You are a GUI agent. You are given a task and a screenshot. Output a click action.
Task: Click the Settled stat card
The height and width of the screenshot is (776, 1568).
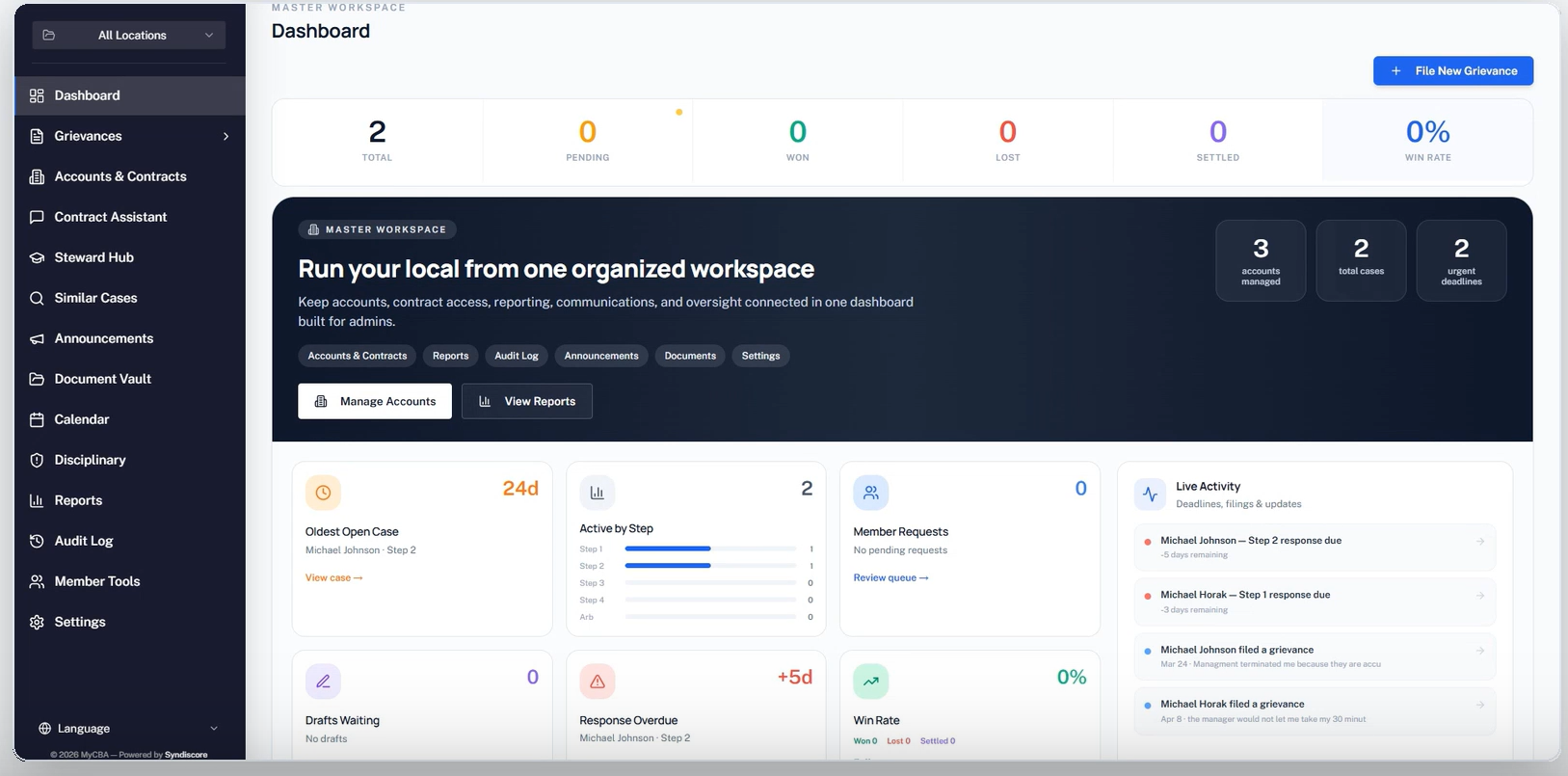(1218, 142)
